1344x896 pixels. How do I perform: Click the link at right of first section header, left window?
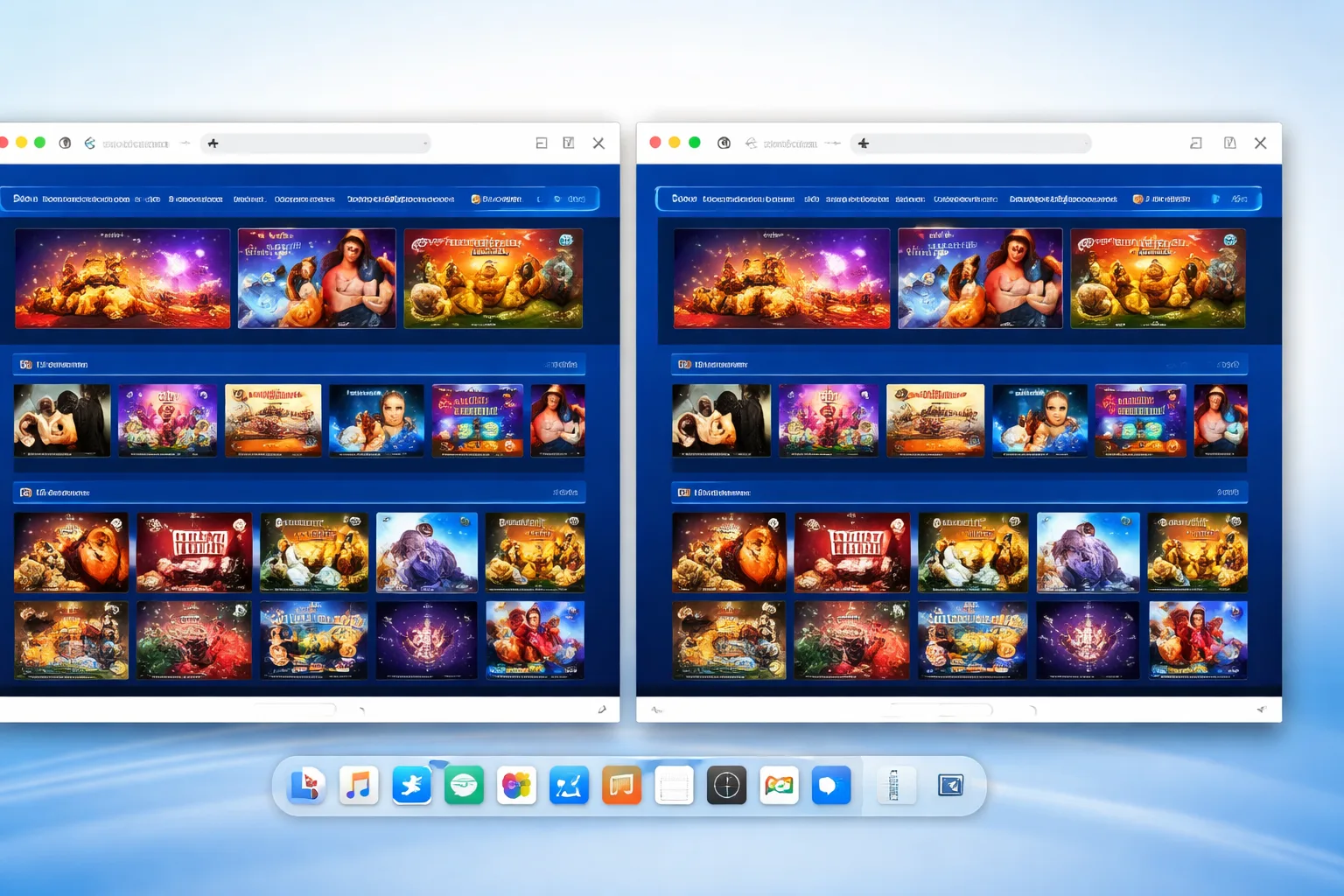tap(562, 365)
